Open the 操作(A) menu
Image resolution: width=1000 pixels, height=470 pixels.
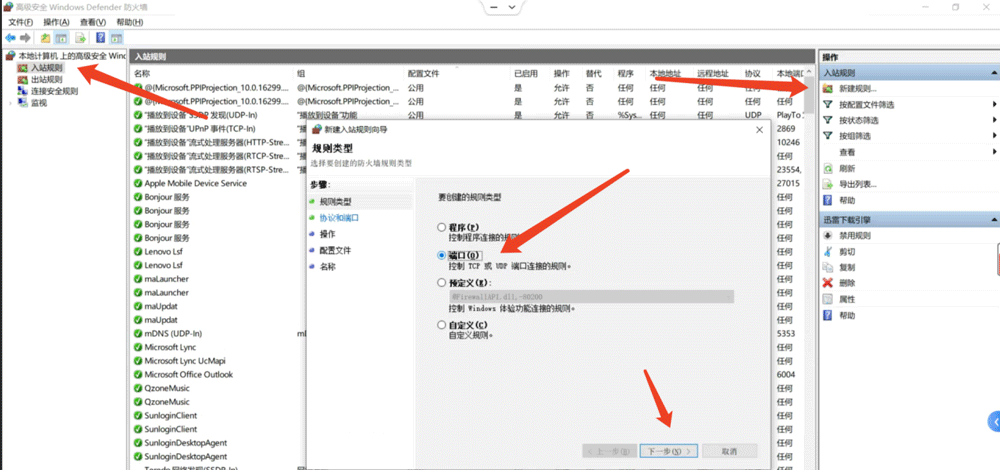tap(56, 22)
